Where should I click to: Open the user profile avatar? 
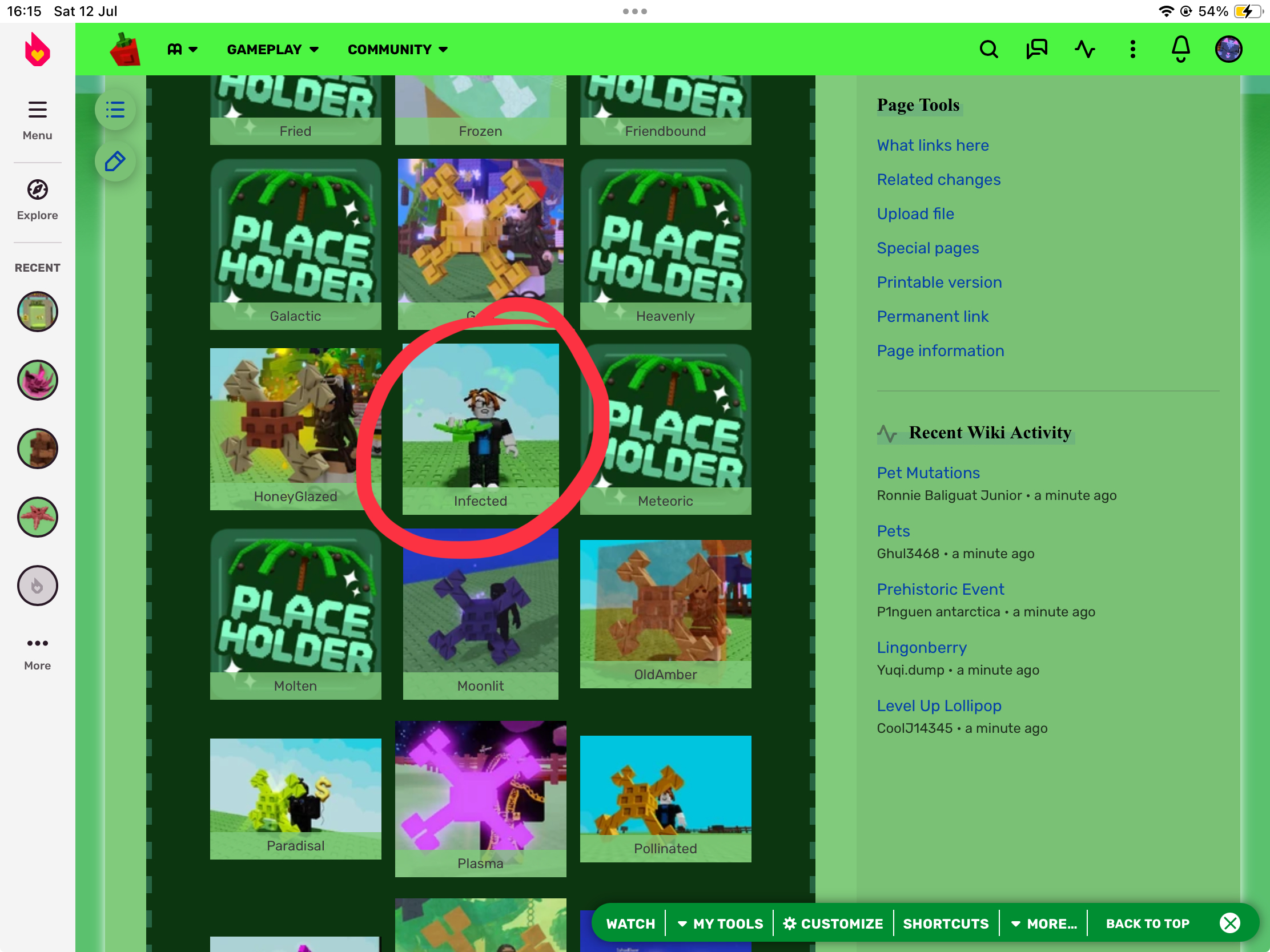click(x=1228, y=49)
